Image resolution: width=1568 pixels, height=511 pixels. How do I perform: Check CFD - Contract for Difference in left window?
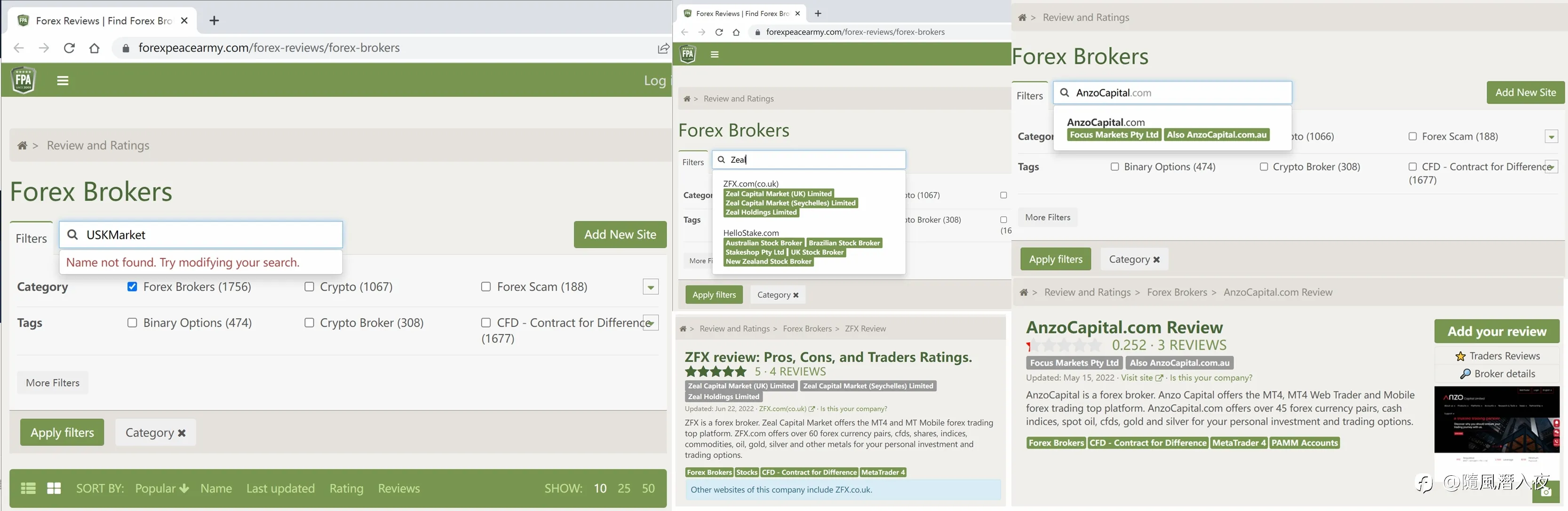point(486,322)
